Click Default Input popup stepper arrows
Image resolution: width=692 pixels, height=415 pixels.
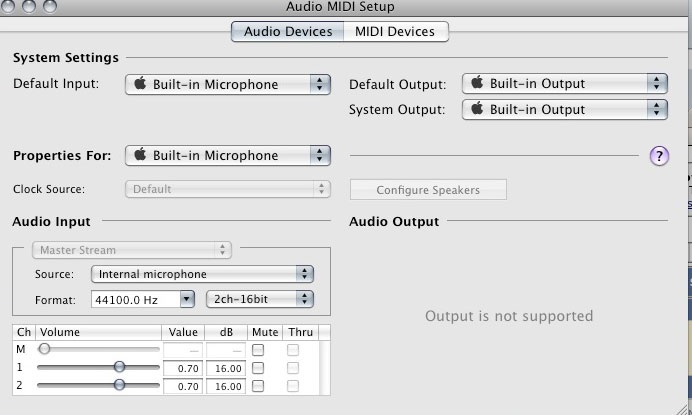click(320, 84)
